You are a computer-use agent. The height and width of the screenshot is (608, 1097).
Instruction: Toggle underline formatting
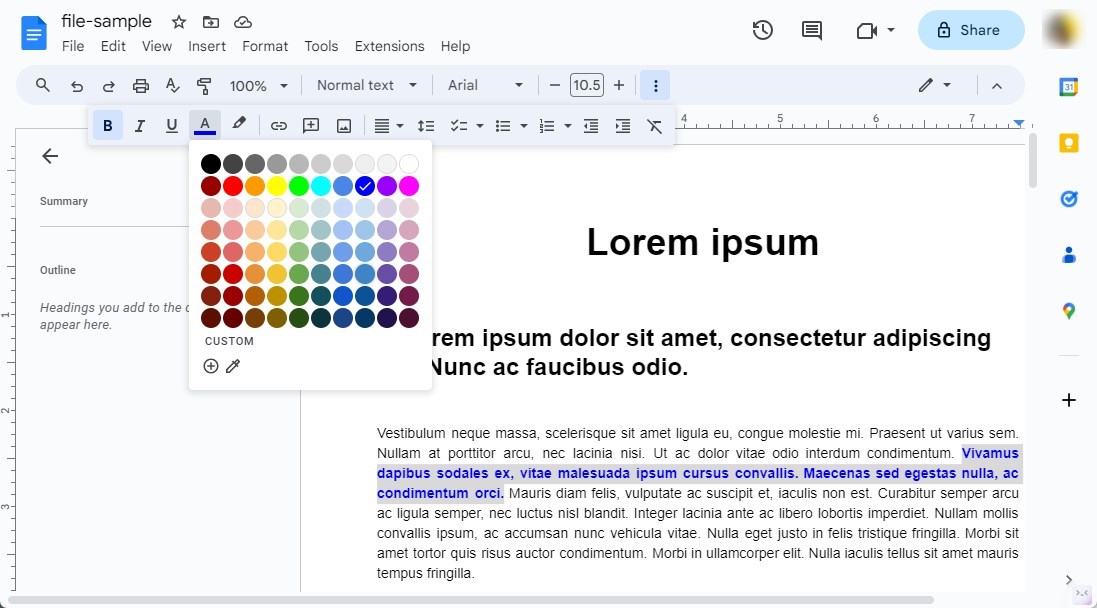[x=171, y=125]
